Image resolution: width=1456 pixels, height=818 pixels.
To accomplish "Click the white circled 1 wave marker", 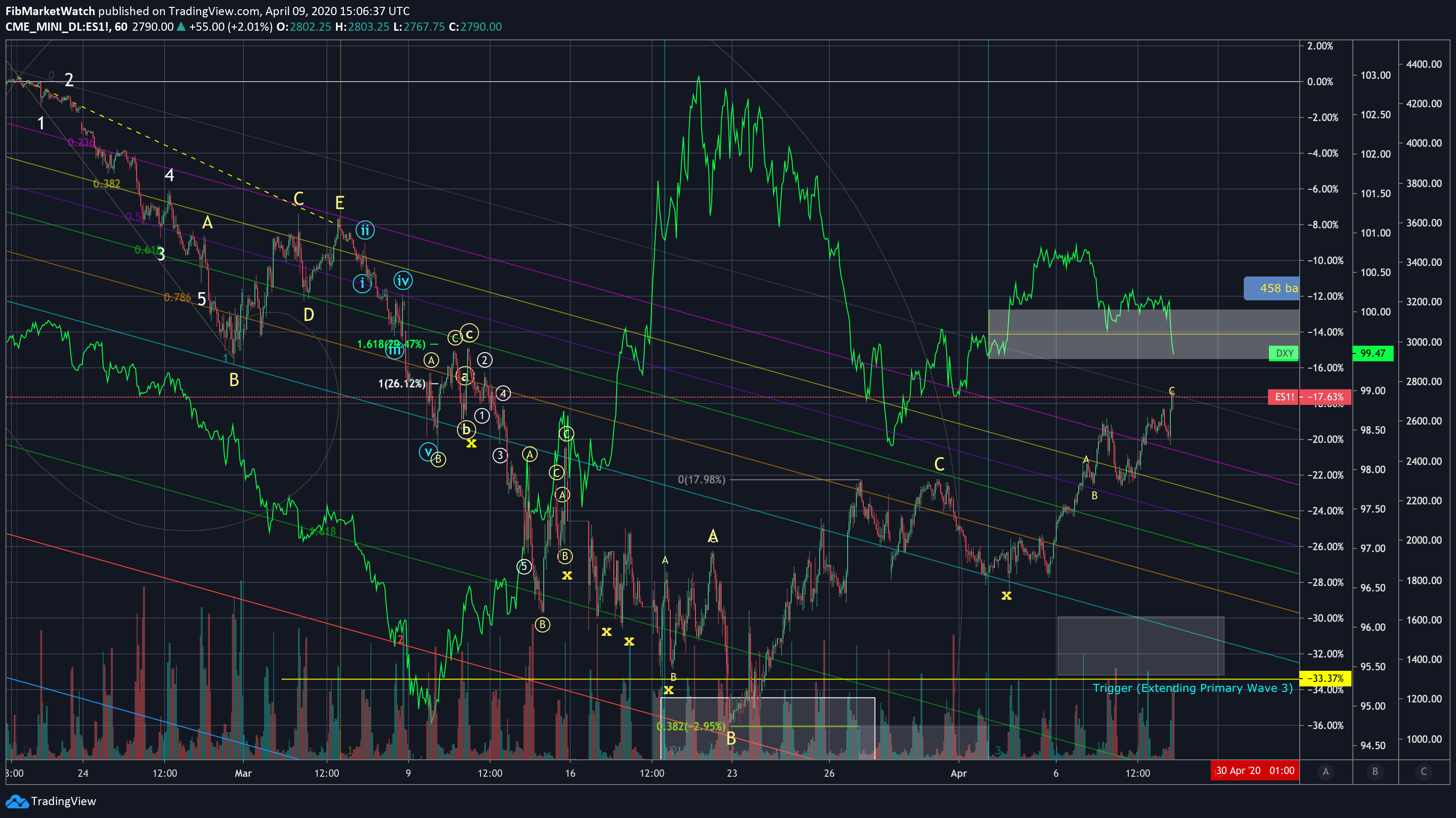I will (x=481, y=416).
